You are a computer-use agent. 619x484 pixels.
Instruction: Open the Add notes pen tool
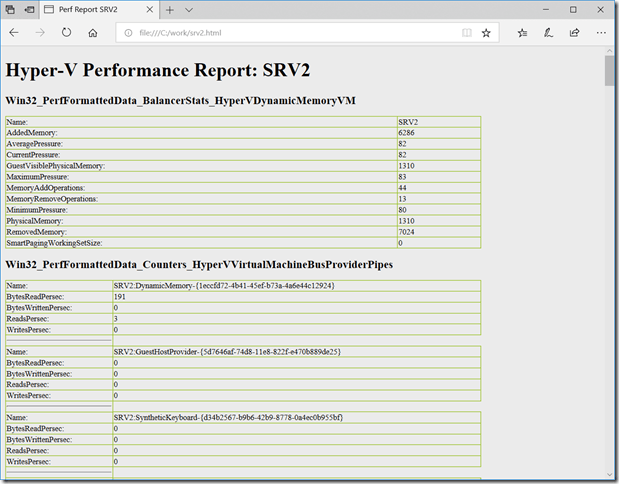(x=548, y=33)
